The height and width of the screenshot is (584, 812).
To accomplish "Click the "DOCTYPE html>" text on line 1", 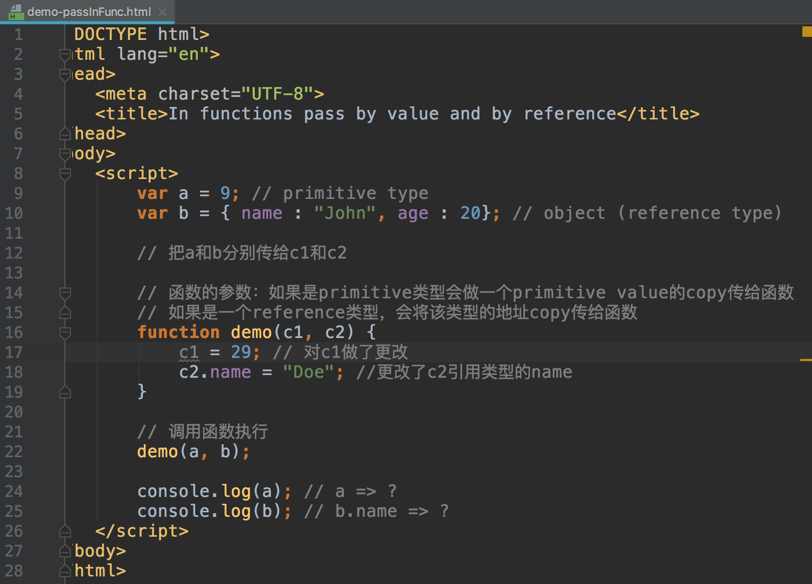I will point(141,34).
